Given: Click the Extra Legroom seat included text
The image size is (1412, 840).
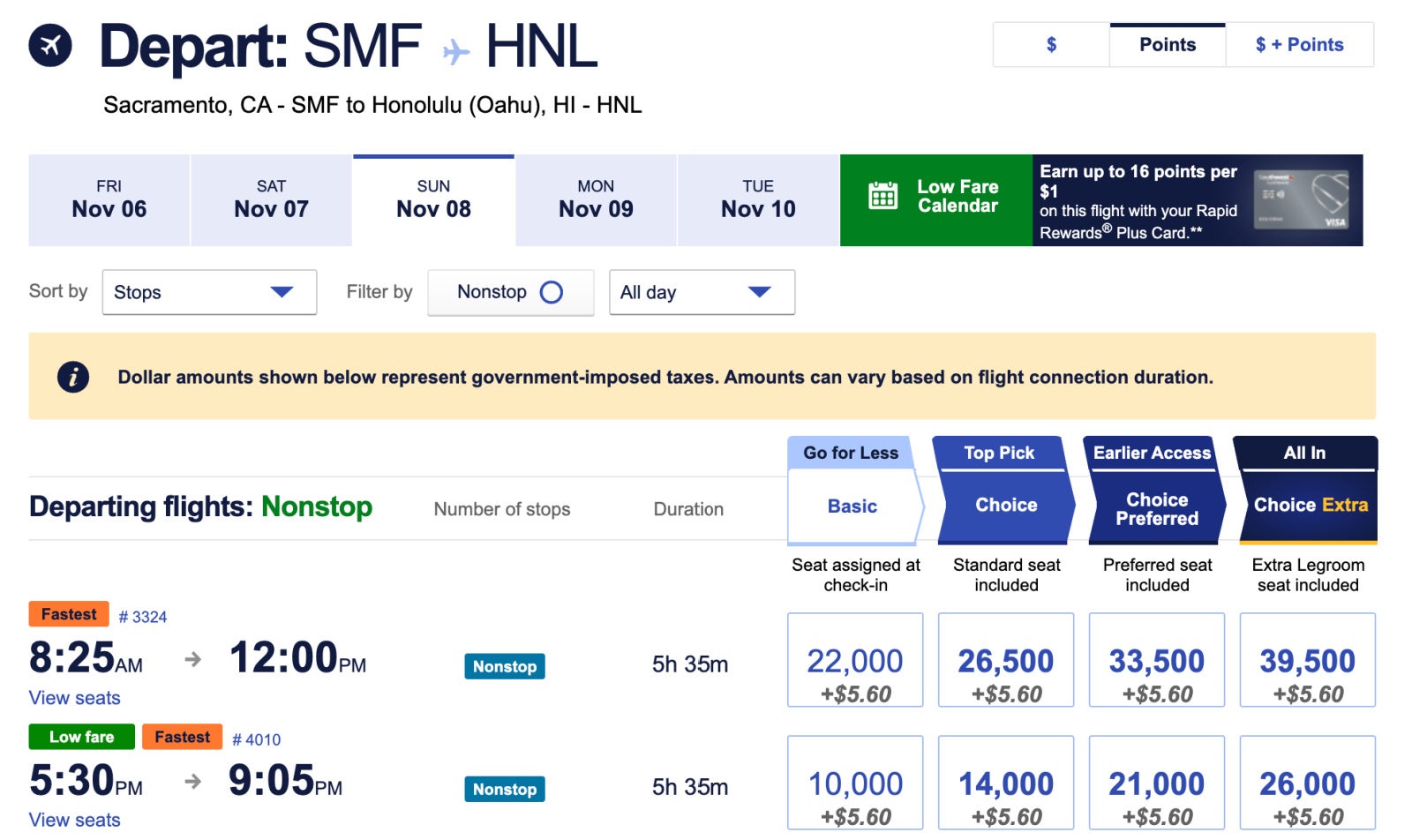Looking at the screenshot, I should (x=1308, y=574).
